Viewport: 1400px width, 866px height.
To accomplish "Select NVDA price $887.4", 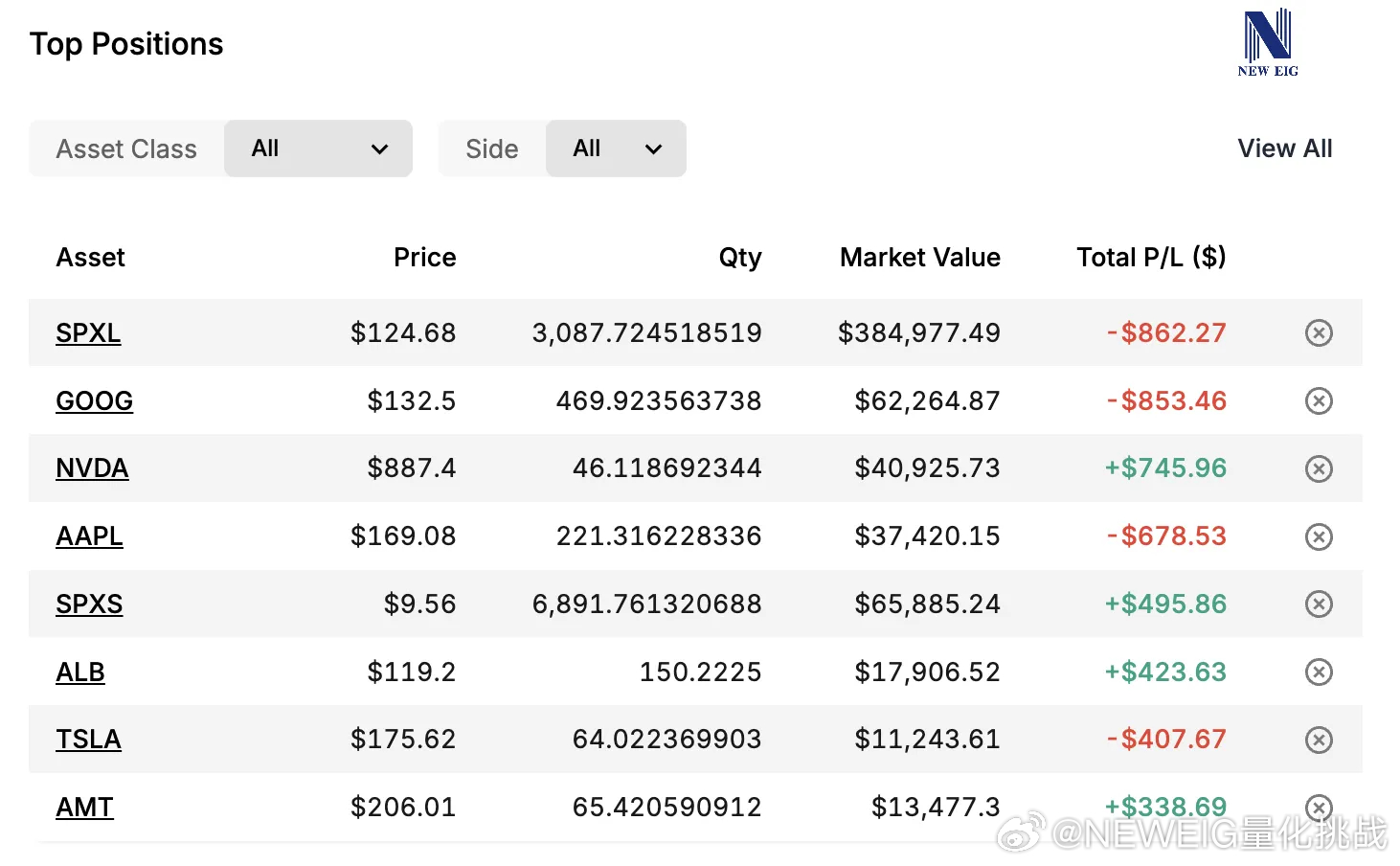I will [412, 468].
